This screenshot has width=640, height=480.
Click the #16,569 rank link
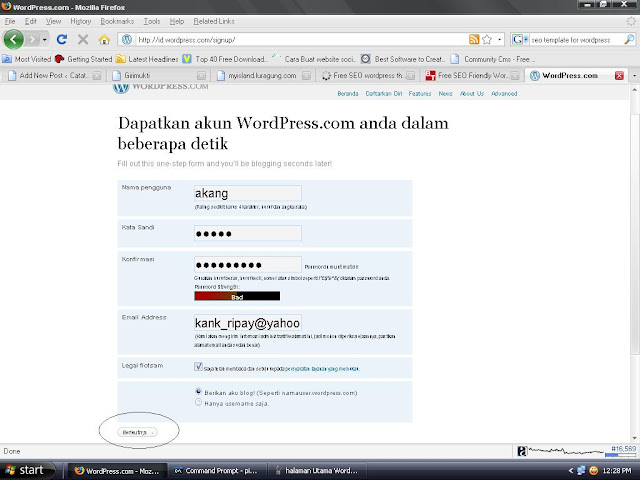pos(623,449)
